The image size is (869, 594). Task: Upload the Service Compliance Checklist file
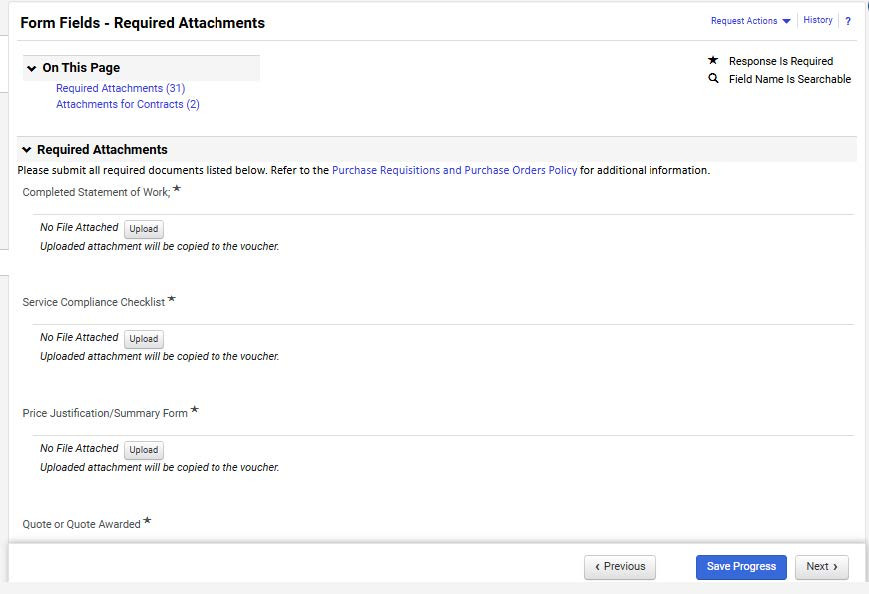[143, 339]
